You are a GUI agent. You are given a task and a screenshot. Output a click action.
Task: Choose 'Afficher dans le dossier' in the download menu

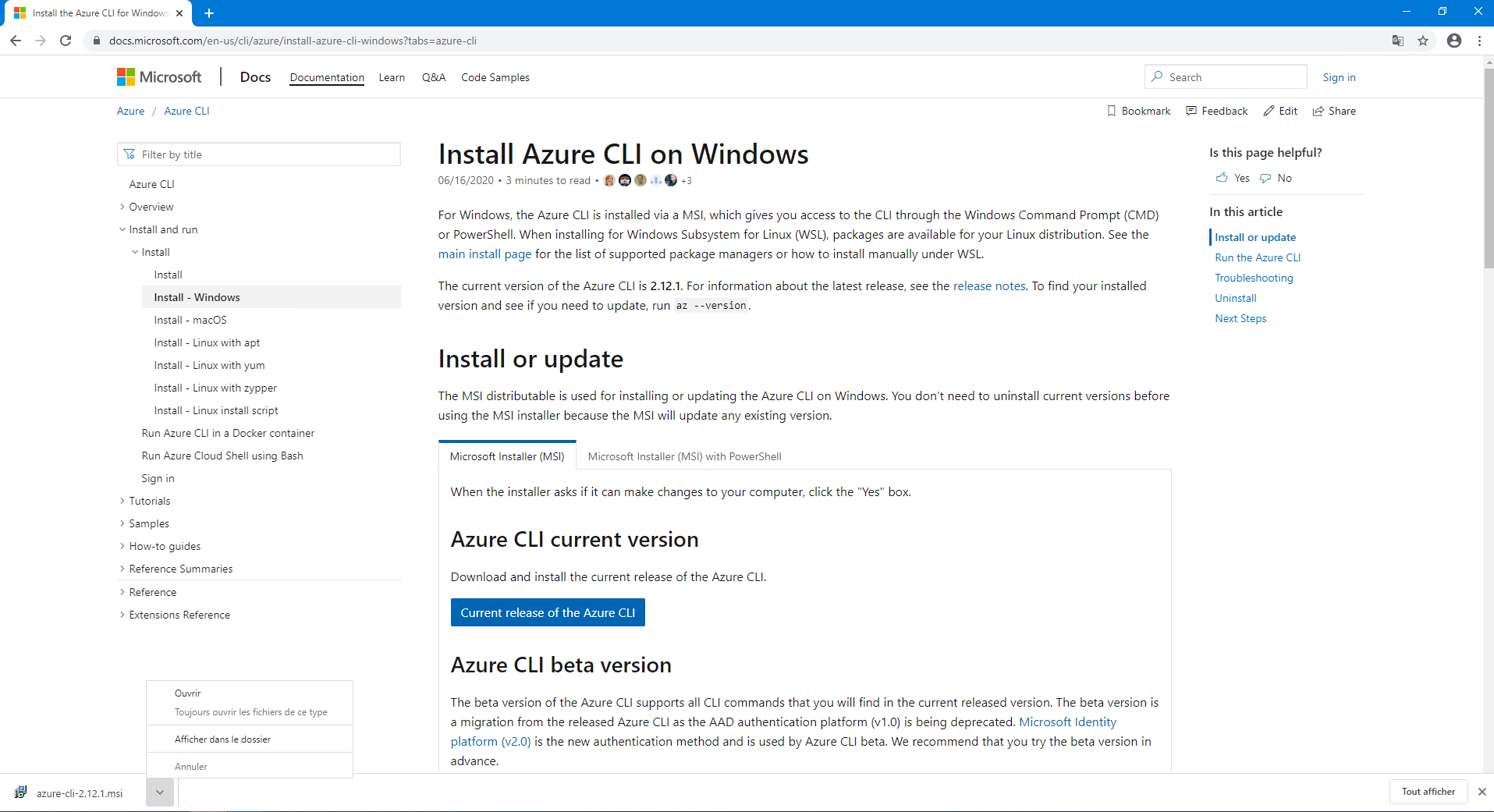(x=222, y=739)
